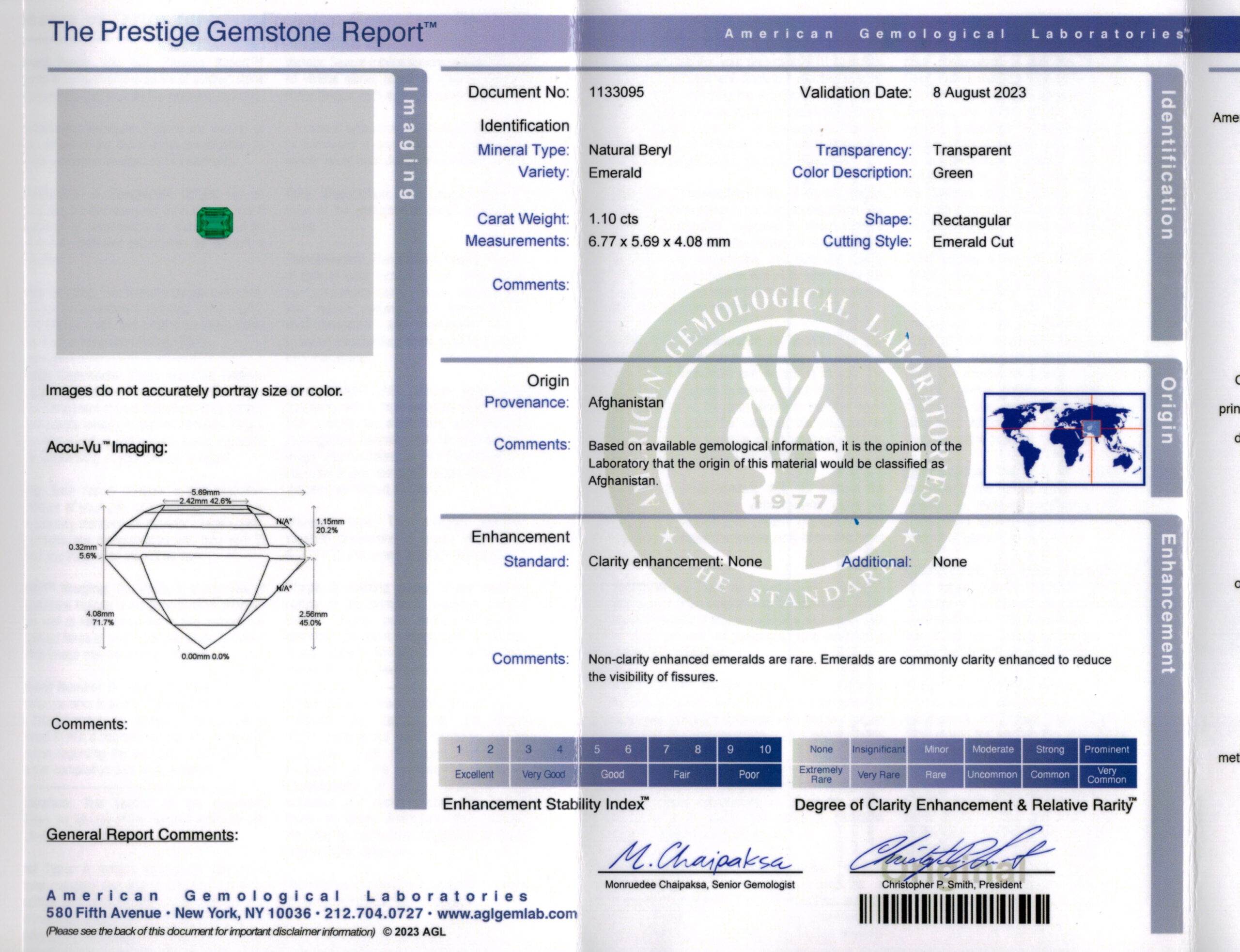Click the Poor stability index cell
Screen dimensions: 1240x952
(x=749, y=775)
